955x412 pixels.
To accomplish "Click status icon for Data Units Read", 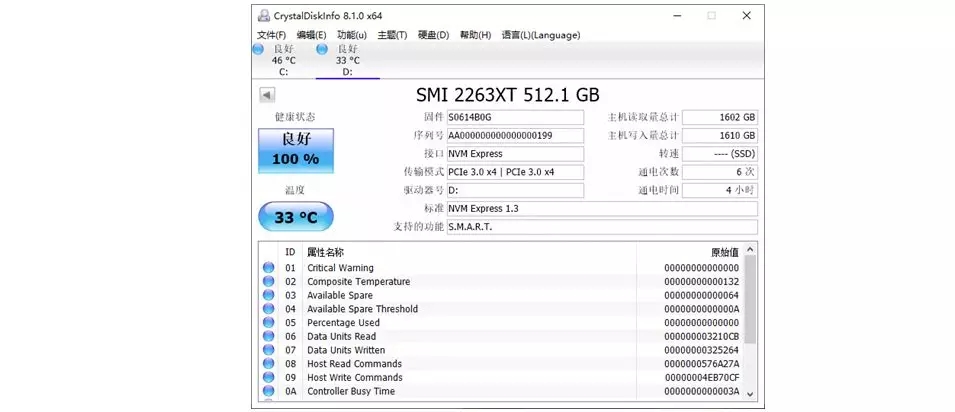I will coord(269,336).
